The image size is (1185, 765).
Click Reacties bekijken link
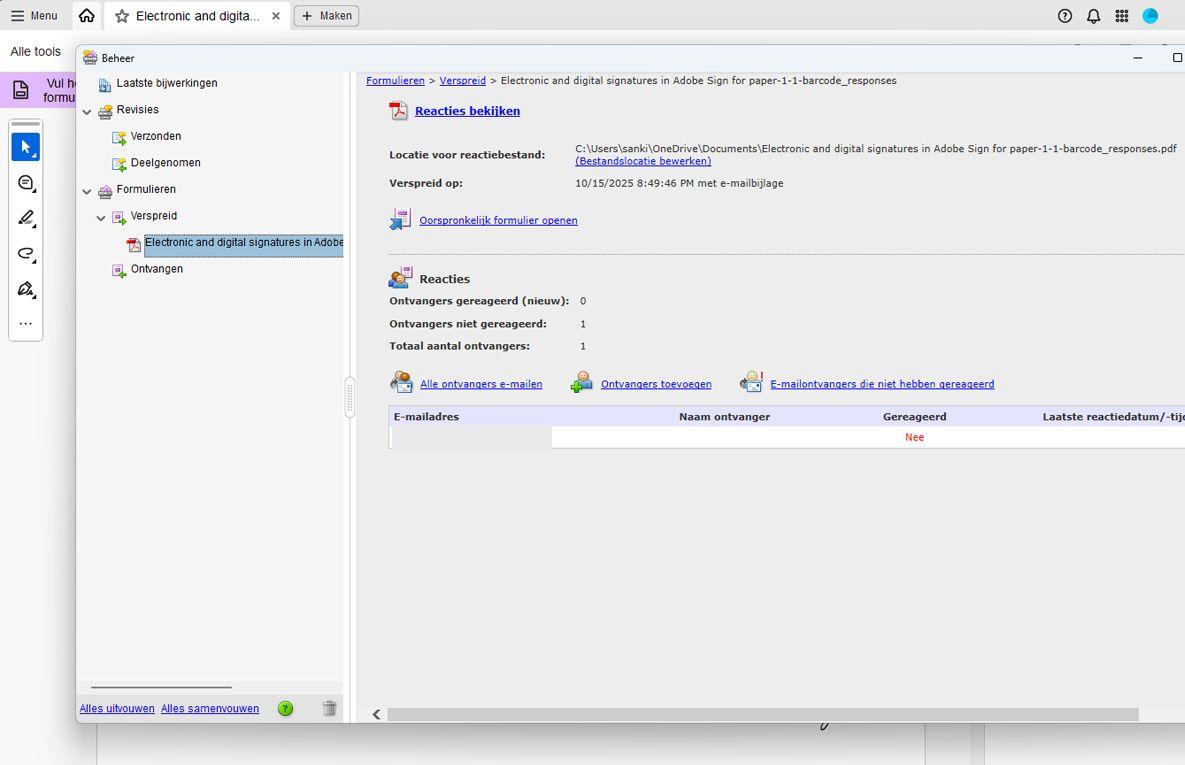pos(467,111)
